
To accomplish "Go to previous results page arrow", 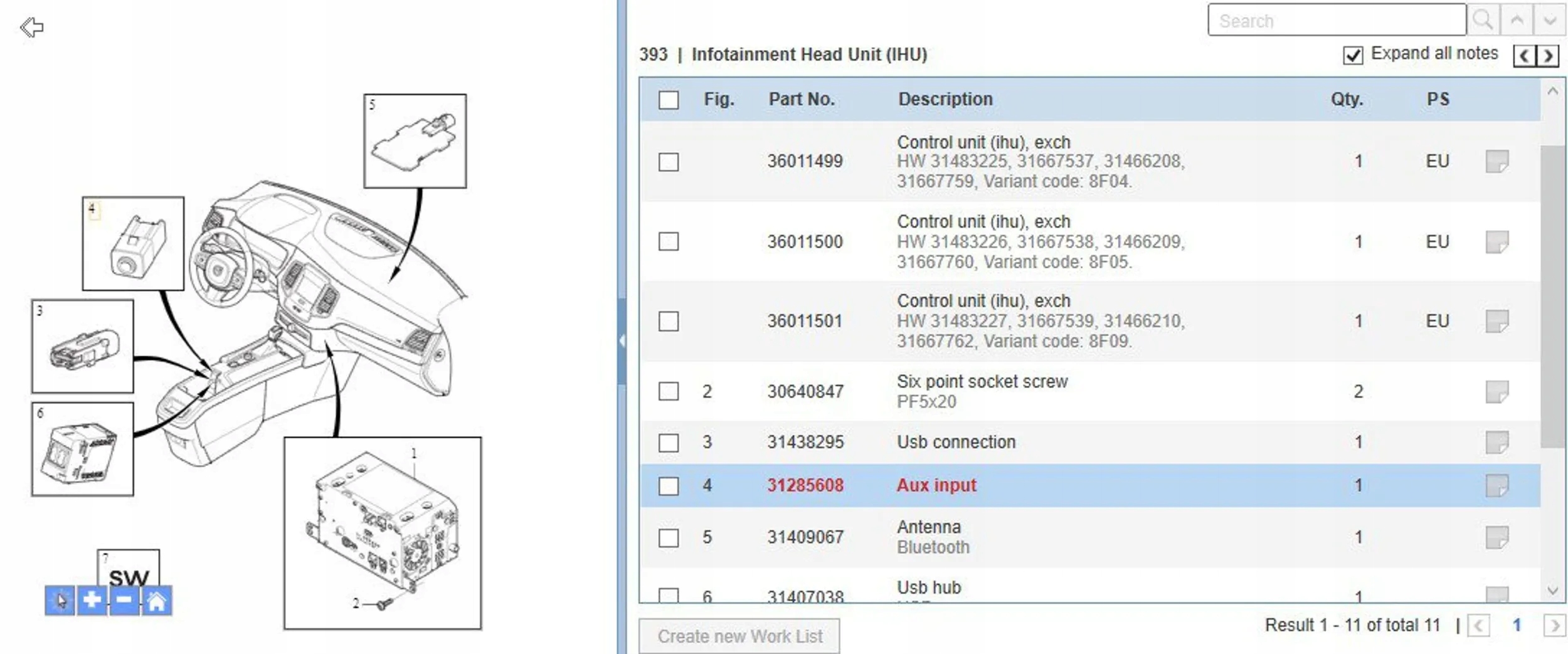I will click(1479, 625).
